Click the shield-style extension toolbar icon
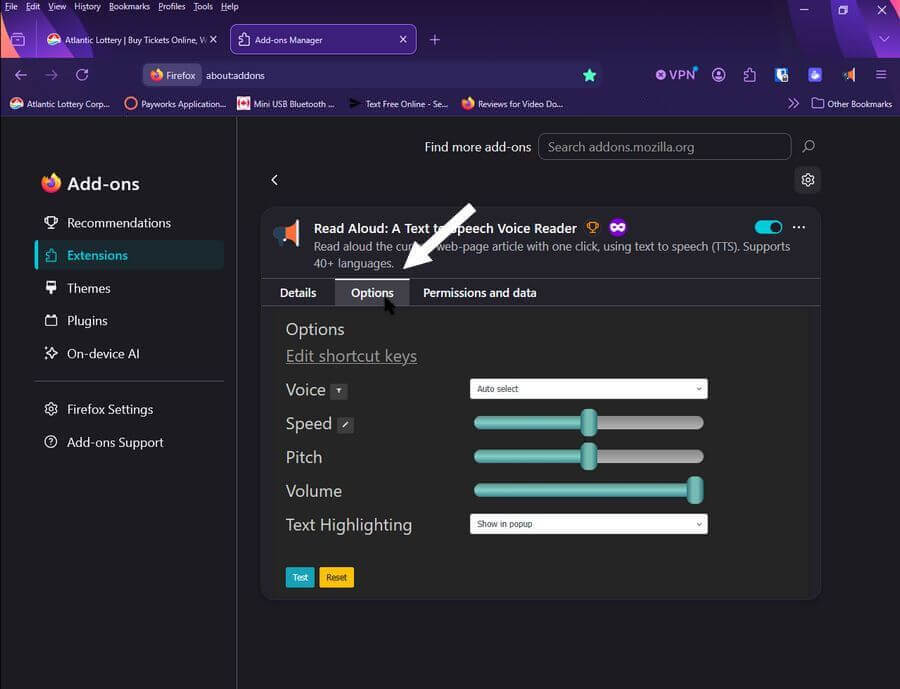Image resolution: width=900 pixels, height=689 pixels. [781, 75]
